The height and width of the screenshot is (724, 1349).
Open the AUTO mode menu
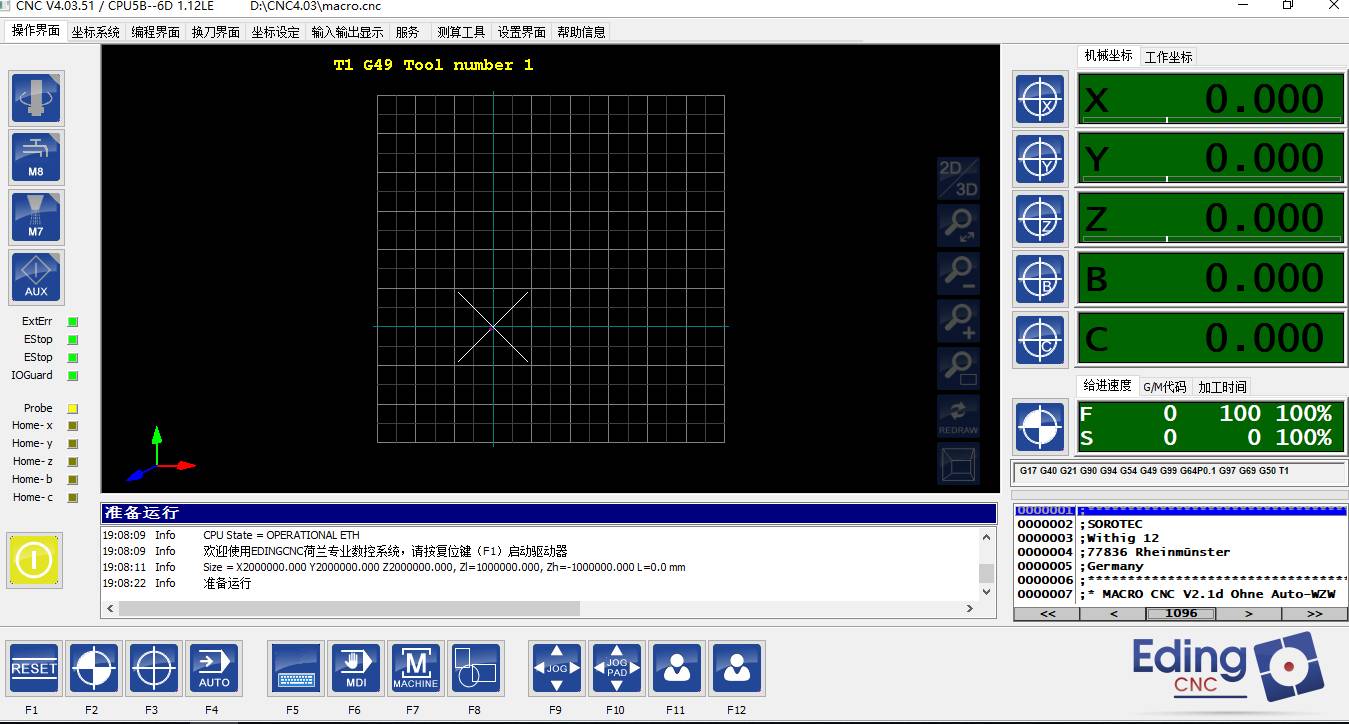[214, 668]
